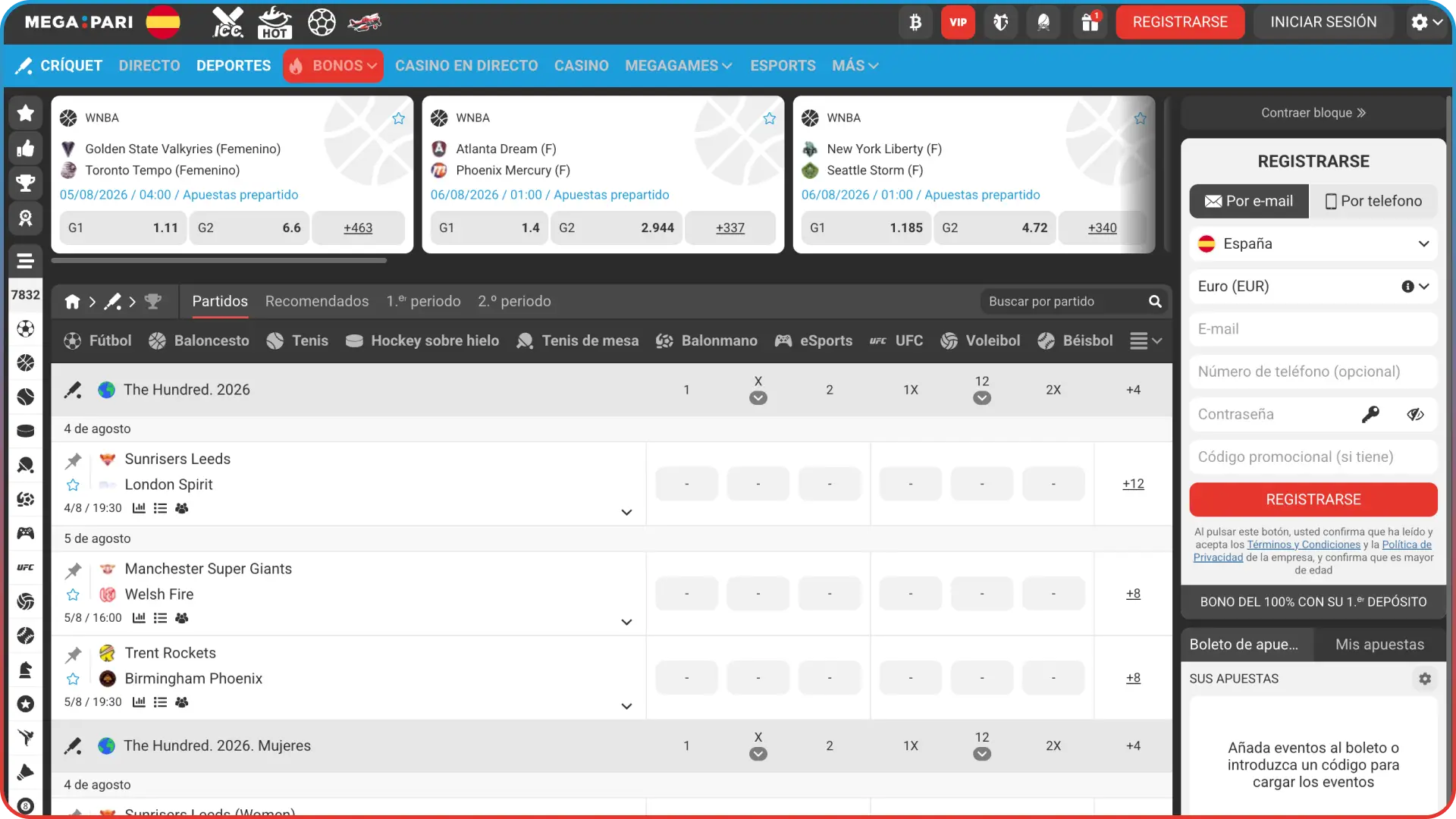Open bet slip settings gear icon

(1425, 679)
